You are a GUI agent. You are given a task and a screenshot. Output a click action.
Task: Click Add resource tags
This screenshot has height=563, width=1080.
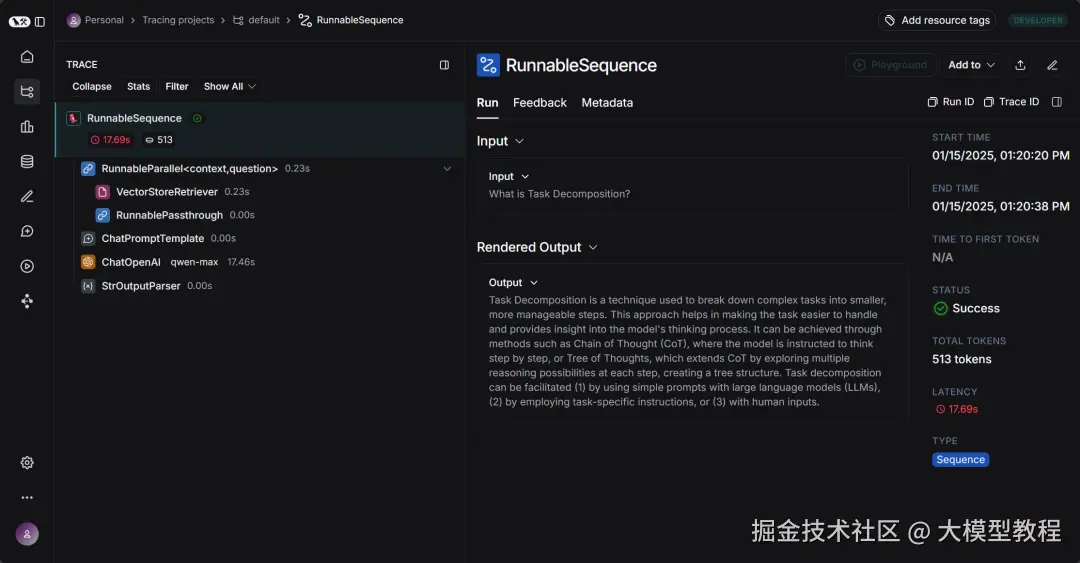(937, 20)
